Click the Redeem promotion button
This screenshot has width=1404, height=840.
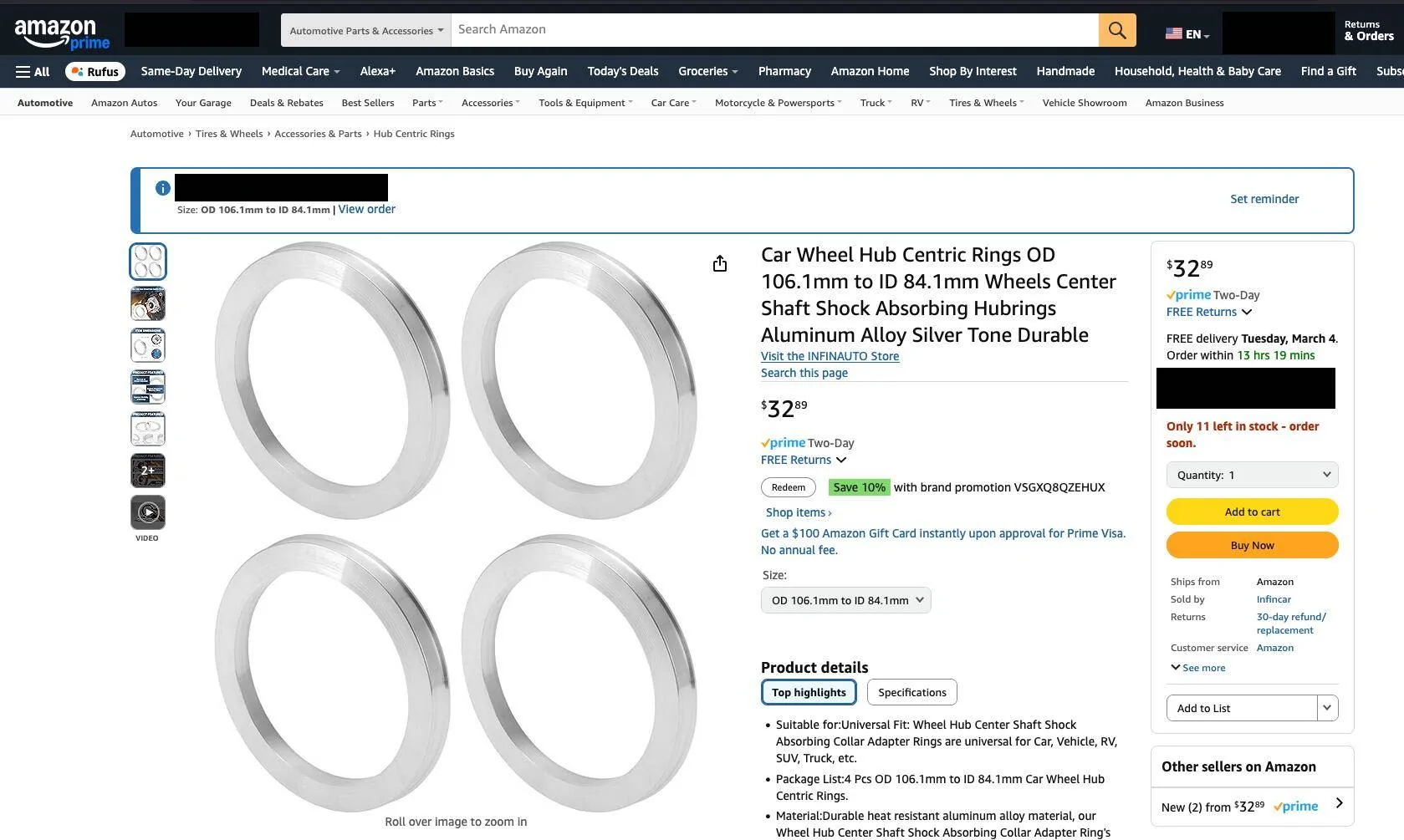click(x=788, y=487)
